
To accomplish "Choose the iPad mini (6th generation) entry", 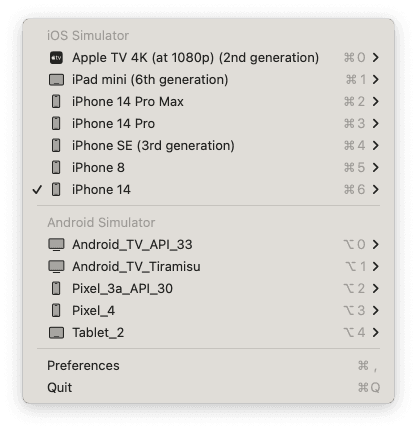I will click(x=208, y=80).
